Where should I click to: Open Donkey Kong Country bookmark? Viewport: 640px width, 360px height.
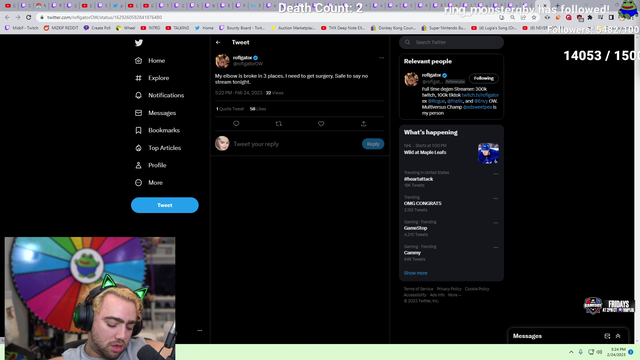tap(394, 28)
